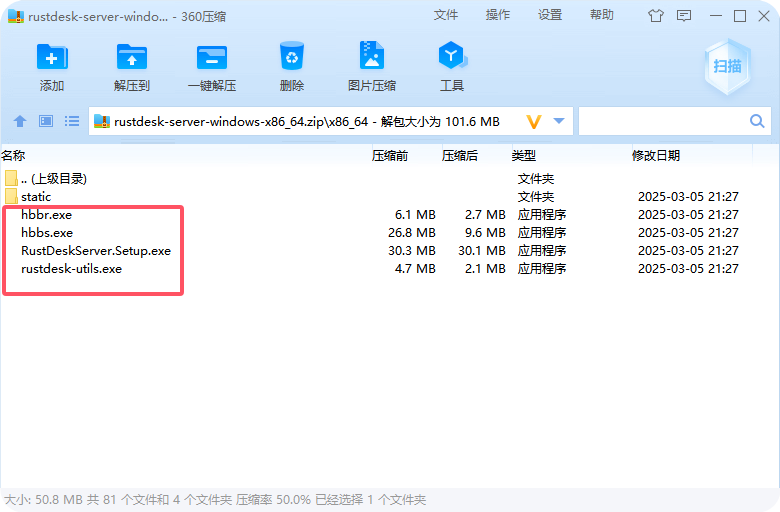Click the 解压到 (Extract to) icon

pos(132,57)
